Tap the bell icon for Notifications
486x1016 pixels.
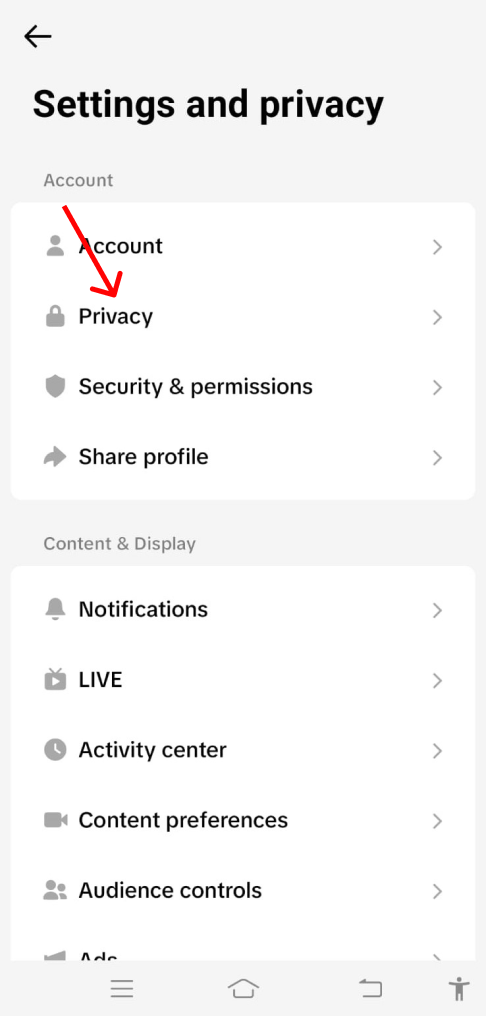pyautogui.click(x=55, y=609)
